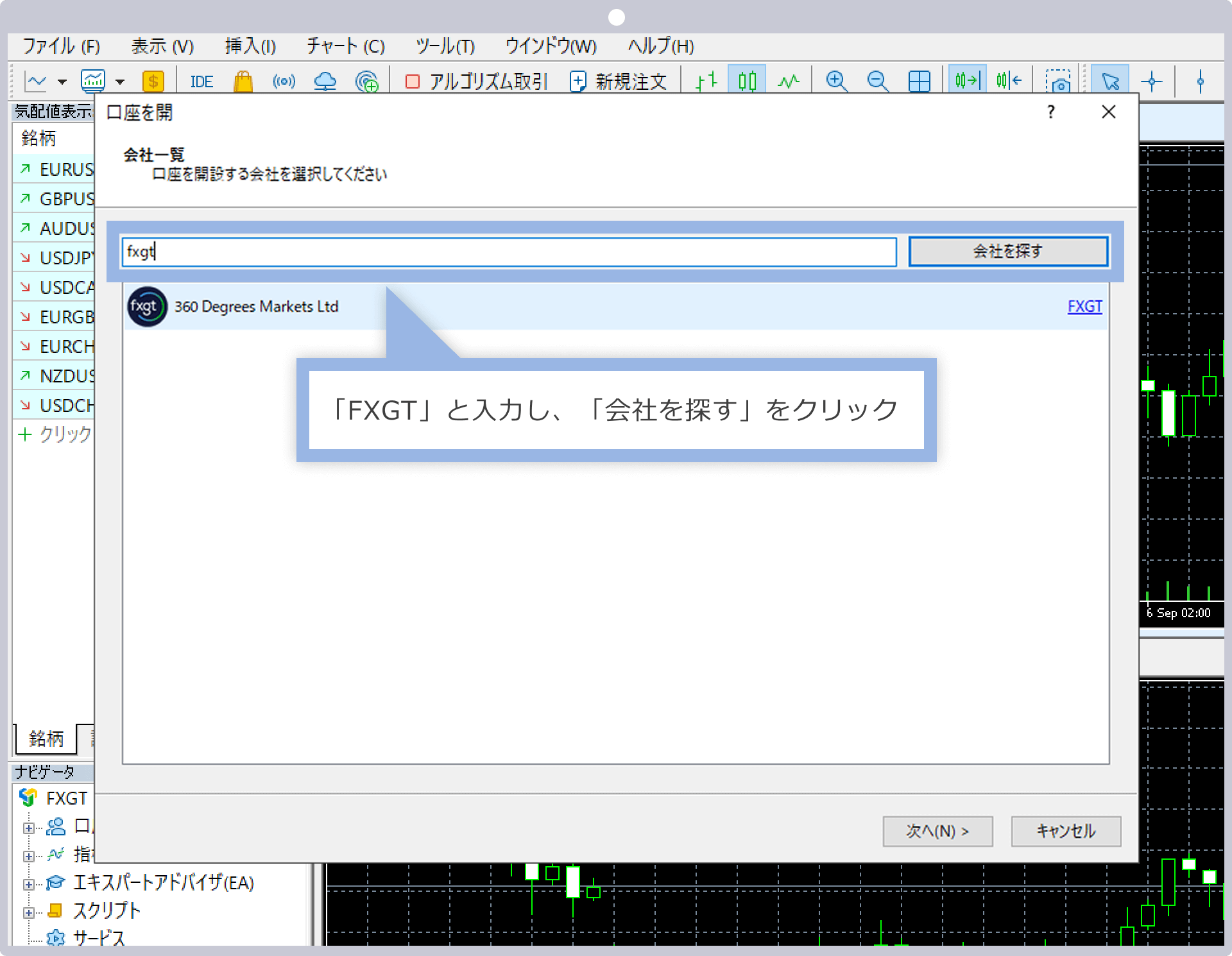
Task: Select the GBPUS symbol row in Market Watch
Action: pyautogui.click(x=54, y=199)
